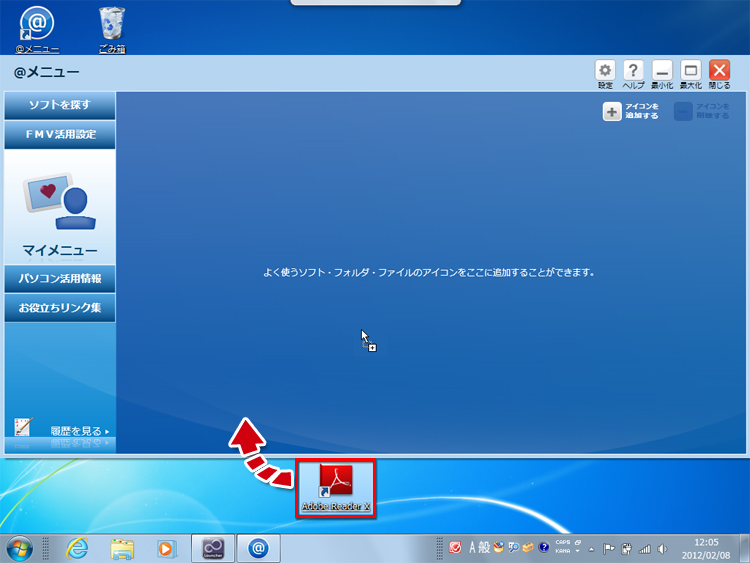
Task: Open the network signal bars tray icon
Action: pyautogui.click(x=645, y=549)
